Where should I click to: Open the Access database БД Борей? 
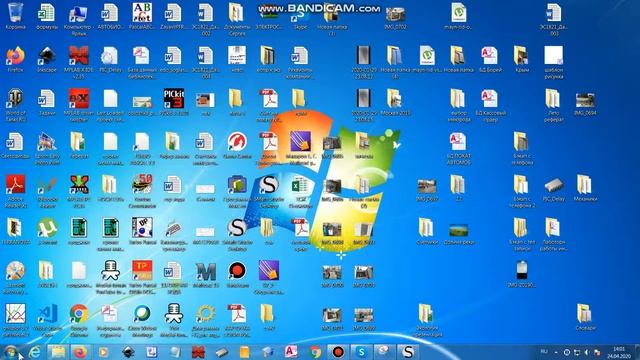pyautogui.click(x=489, y=56)
